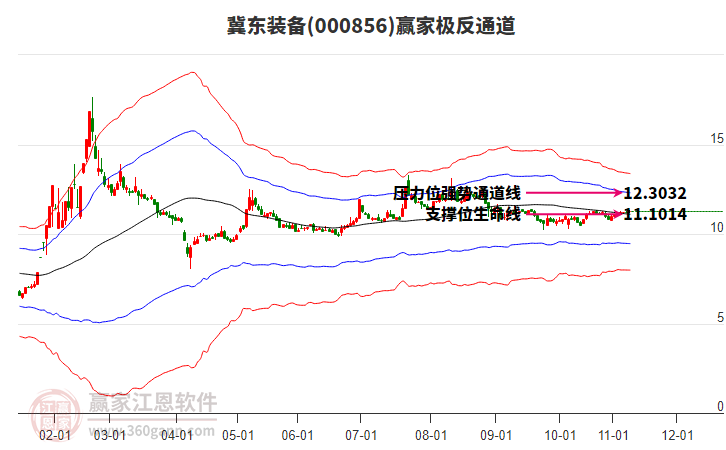Select the 支撑位生命线 annotation label

[473, 214]
